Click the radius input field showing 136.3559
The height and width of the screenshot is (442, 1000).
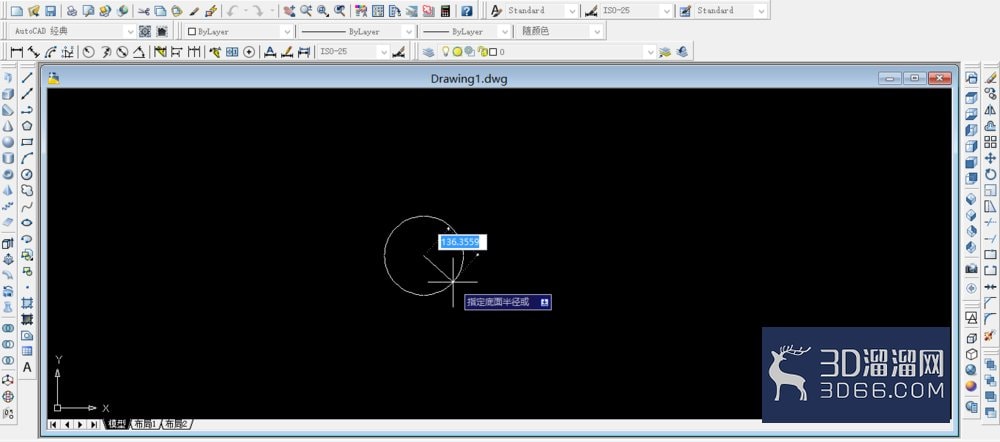(x=462, y=242)
